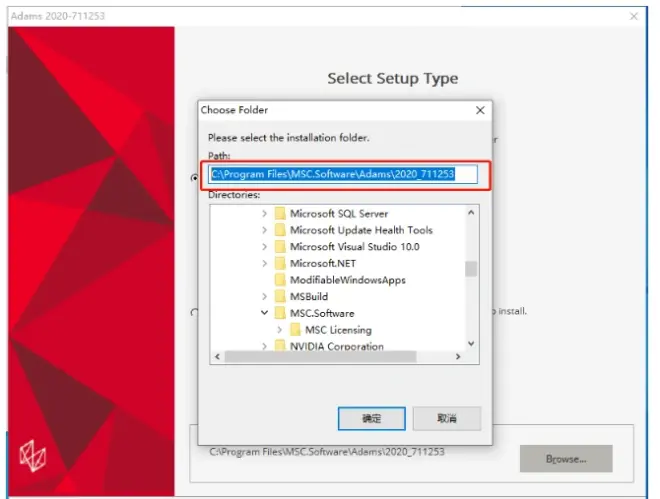The width and height of the screenshot is (660, 499).
Task: Select the 'NVIDIA Corporation' directory label
Action: 337,346
